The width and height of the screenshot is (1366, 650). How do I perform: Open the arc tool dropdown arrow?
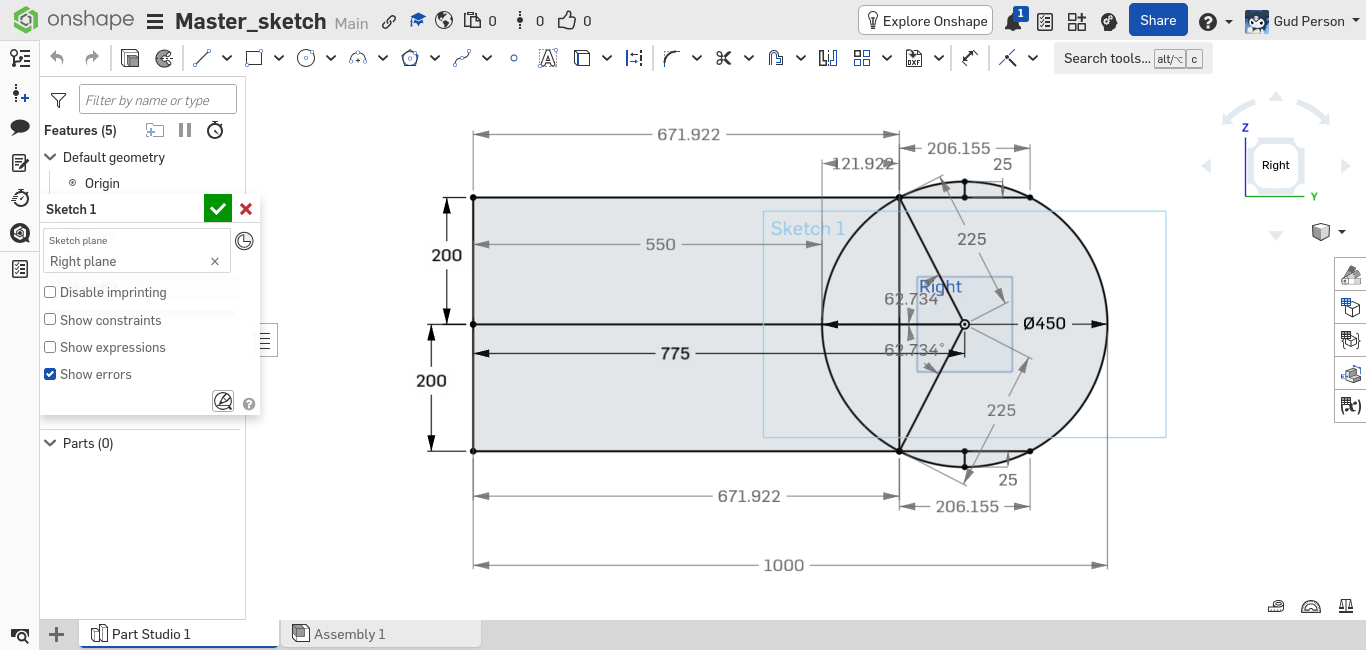[x=383, y=58]
